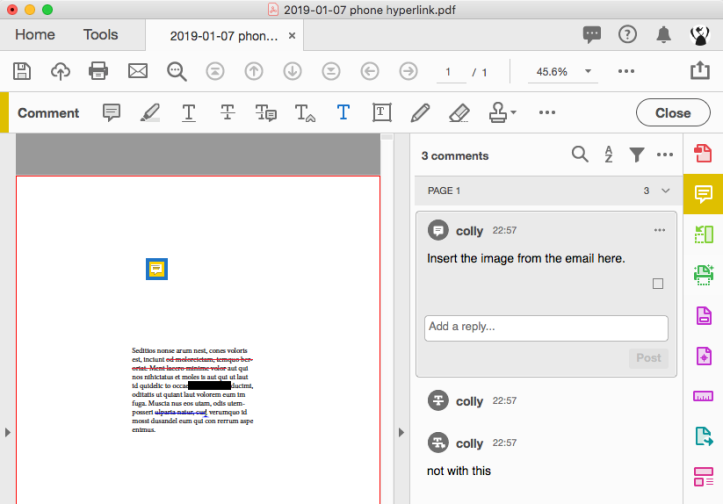
Task: Close the Comment toolbar
Action: 673,113
